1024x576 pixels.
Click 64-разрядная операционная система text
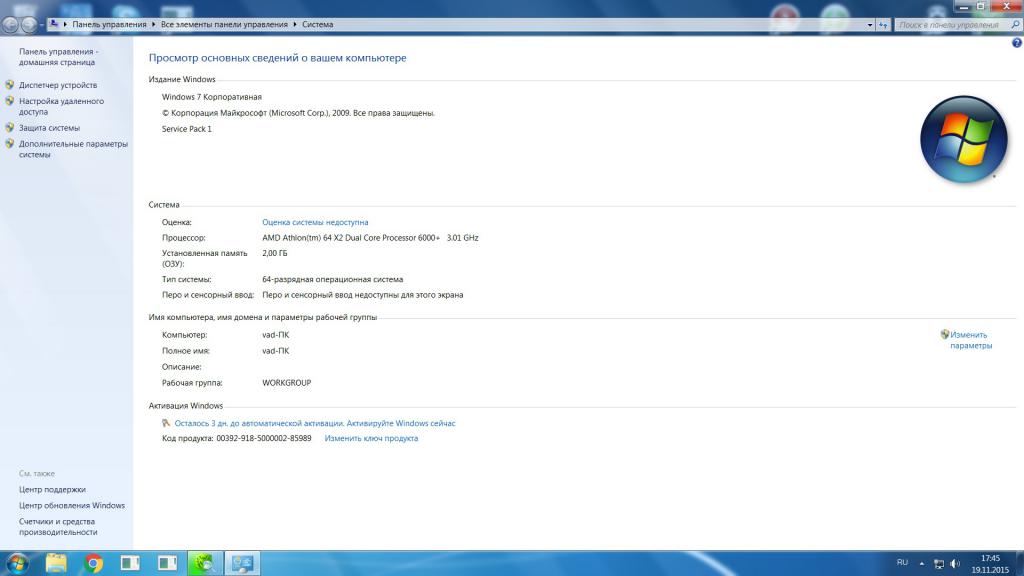[x=332, y=279]
